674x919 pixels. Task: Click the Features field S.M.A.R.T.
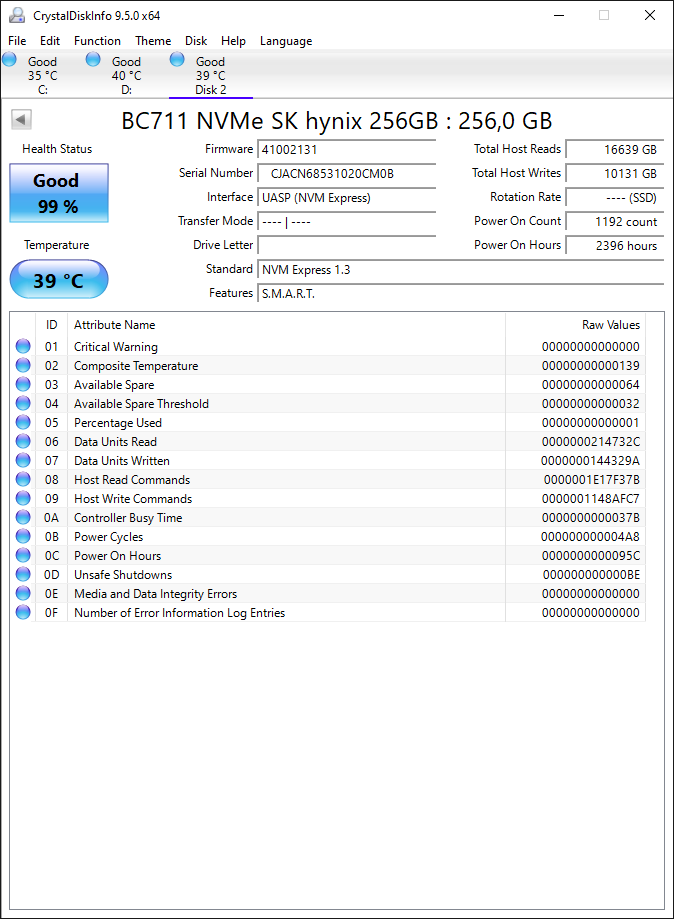(x=461, y=294)
